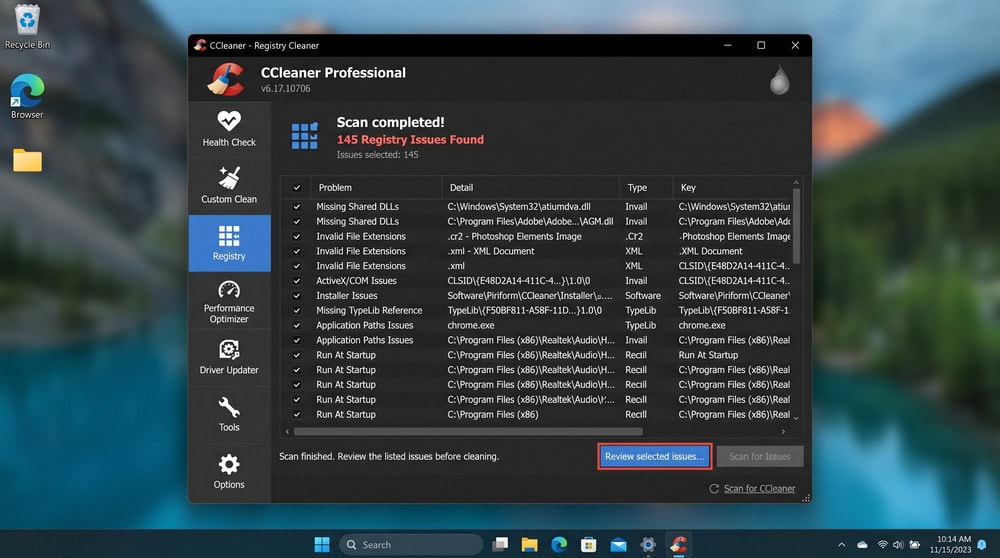1000x558 pixels.
Task: Open File Explorer from the taskbar
Action: coord(529,545)
